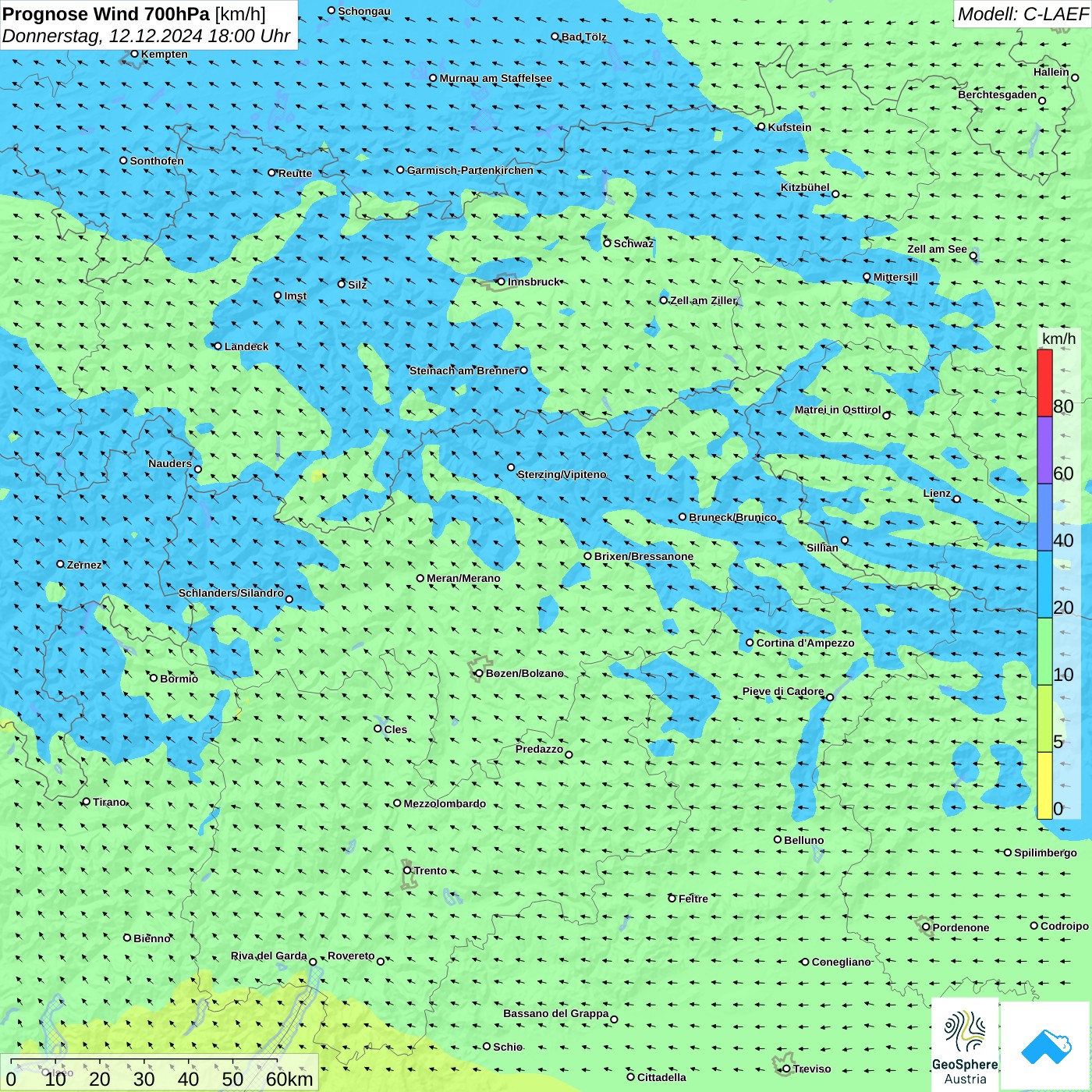Click the Hallein location dot
The width and height of the screenshot is (1092, 1092).
pyautogui.click(x=1075, y=77)
